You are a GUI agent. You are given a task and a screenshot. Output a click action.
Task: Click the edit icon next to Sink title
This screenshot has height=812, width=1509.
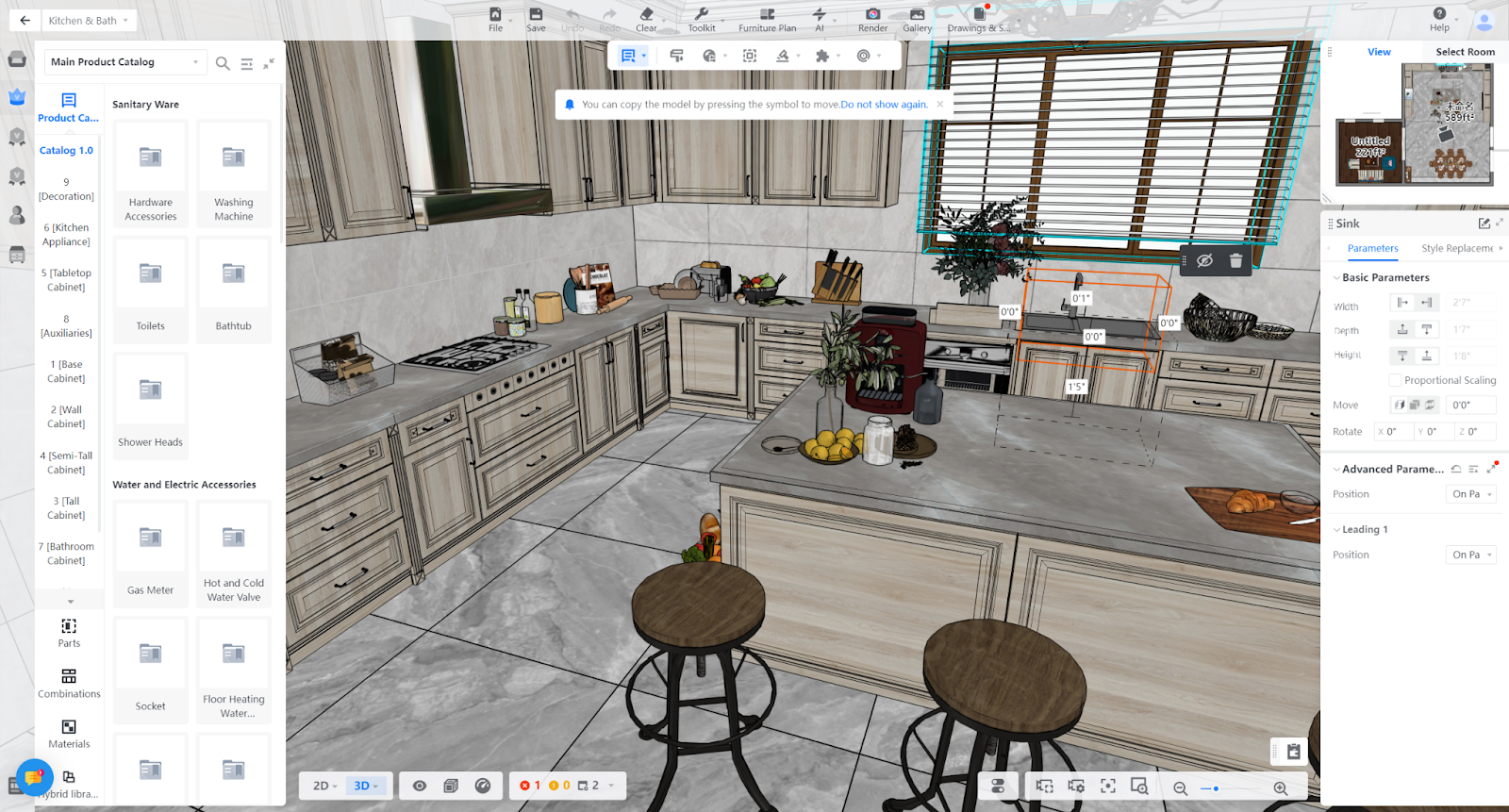coord(1484,224)
